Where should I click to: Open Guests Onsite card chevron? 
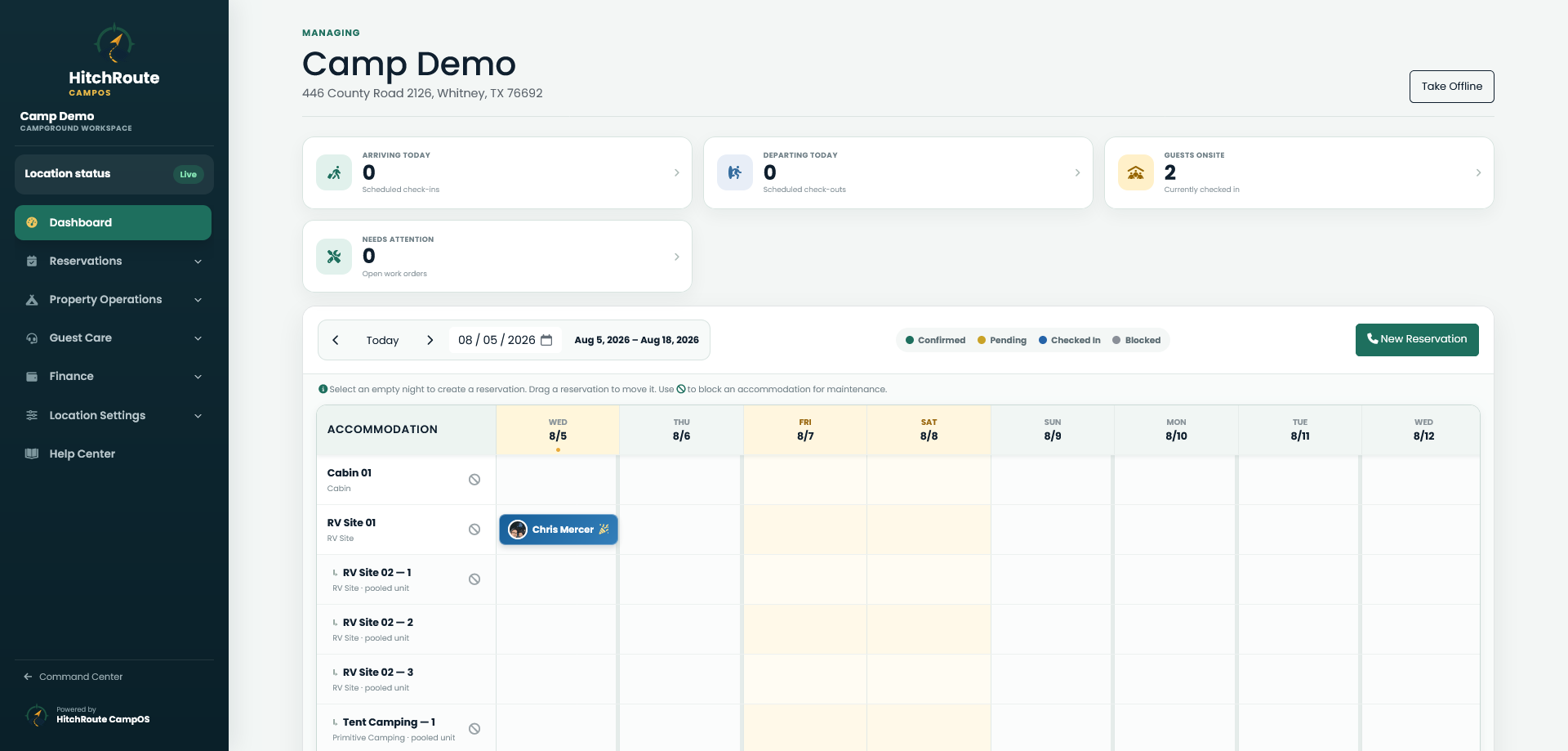click(x=1479, y=172)
